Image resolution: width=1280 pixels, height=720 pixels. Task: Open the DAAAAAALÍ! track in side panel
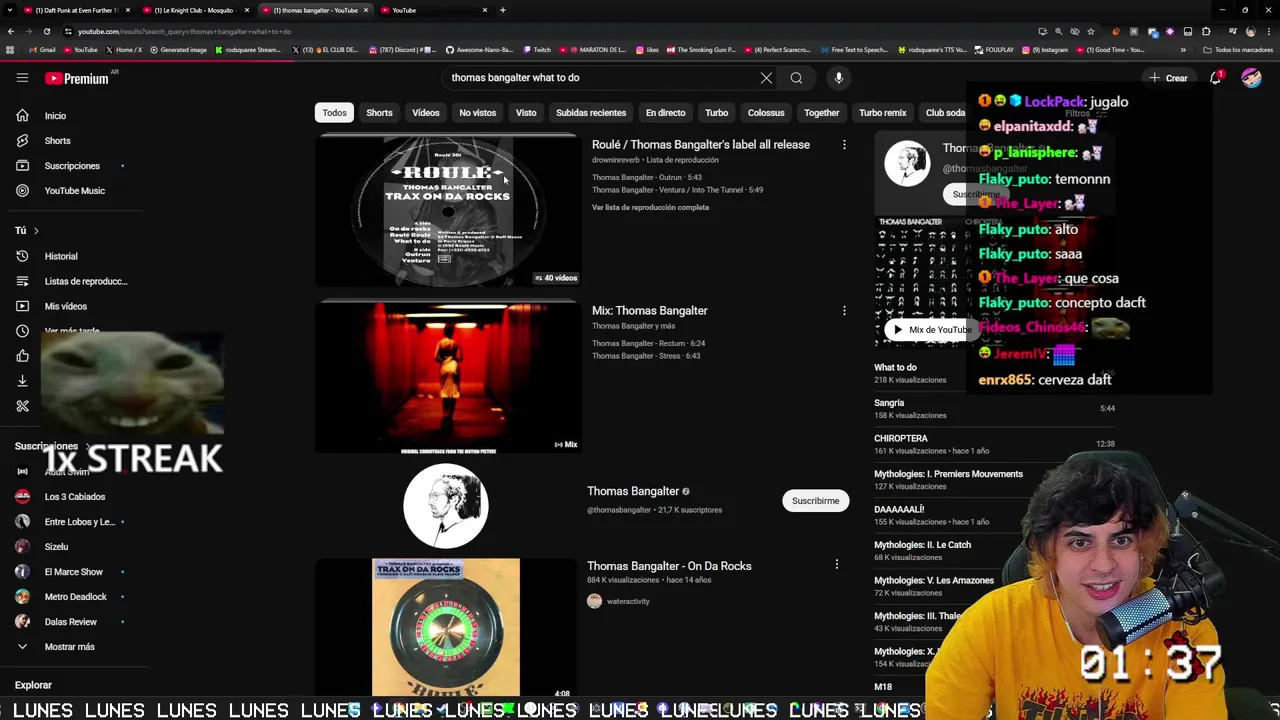click(899, 510)
